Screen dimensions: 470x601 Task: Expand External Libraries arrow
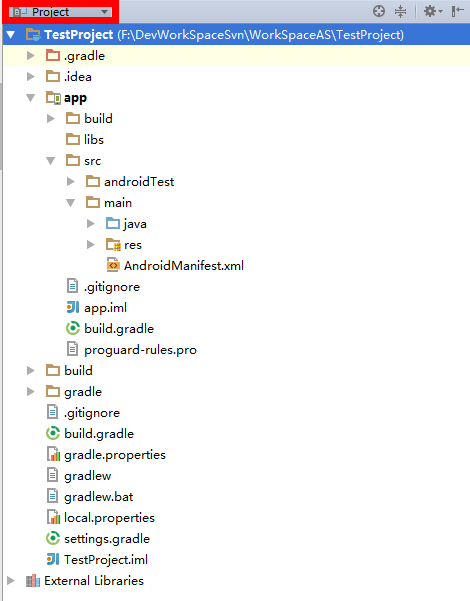(x=11, y=580)
